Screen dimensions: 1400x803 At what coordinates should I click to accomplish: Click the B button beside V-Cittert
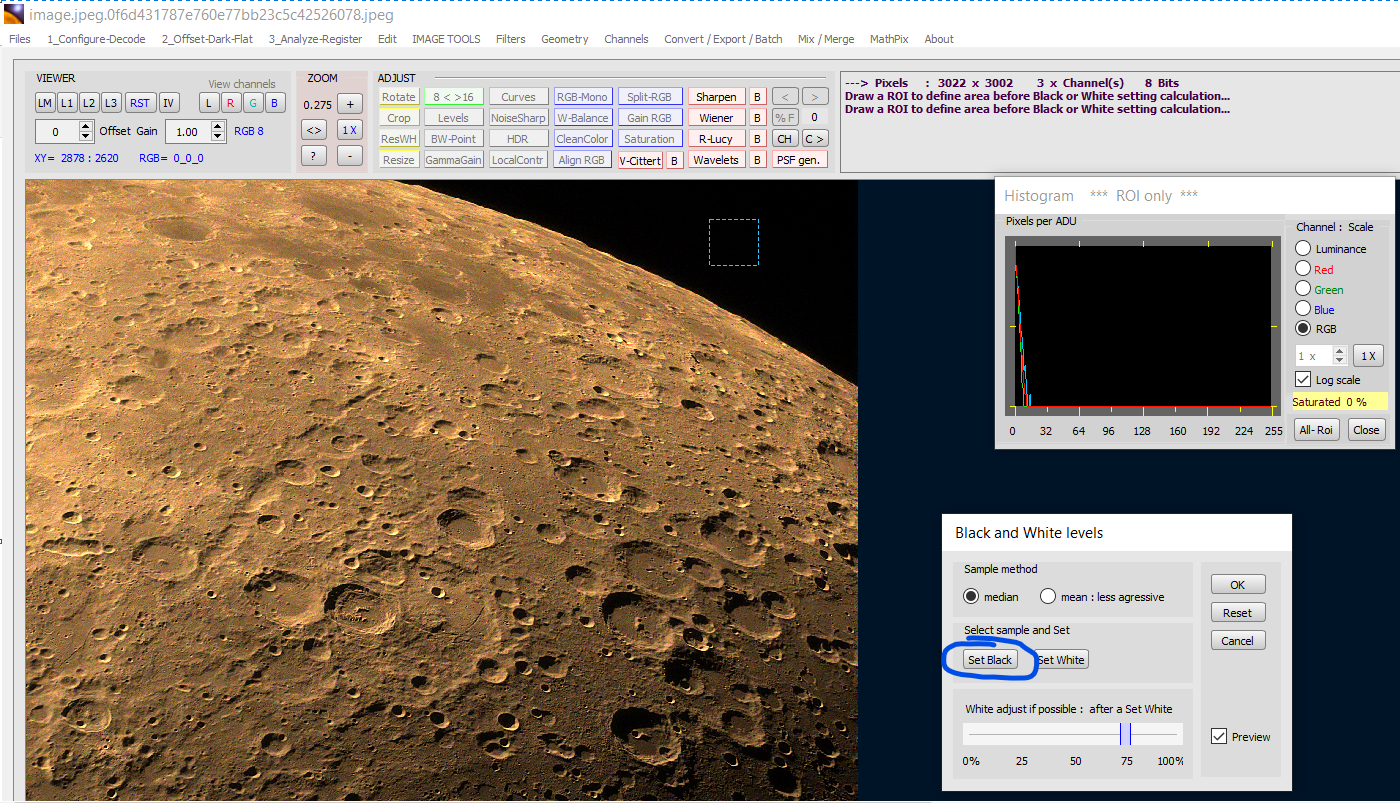(x=675, y=160)
